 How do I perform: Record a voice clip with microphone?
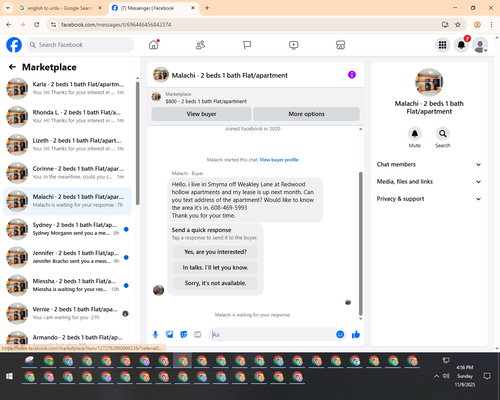tap(155, 334)
